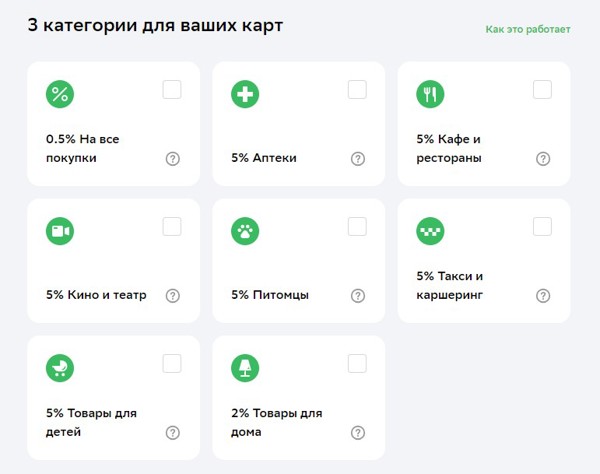Screen dimensions: 600x474
Task: Tick the 0.5% На все покупки checkbox
Action: coord(172,90)
